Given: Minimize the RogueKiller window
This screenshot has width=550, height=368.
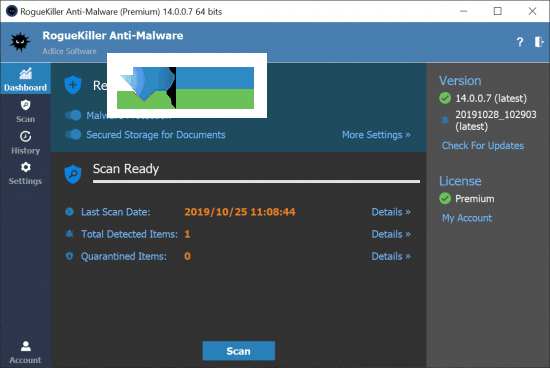Looking at the screenshot, I should (x=463, y=11).
